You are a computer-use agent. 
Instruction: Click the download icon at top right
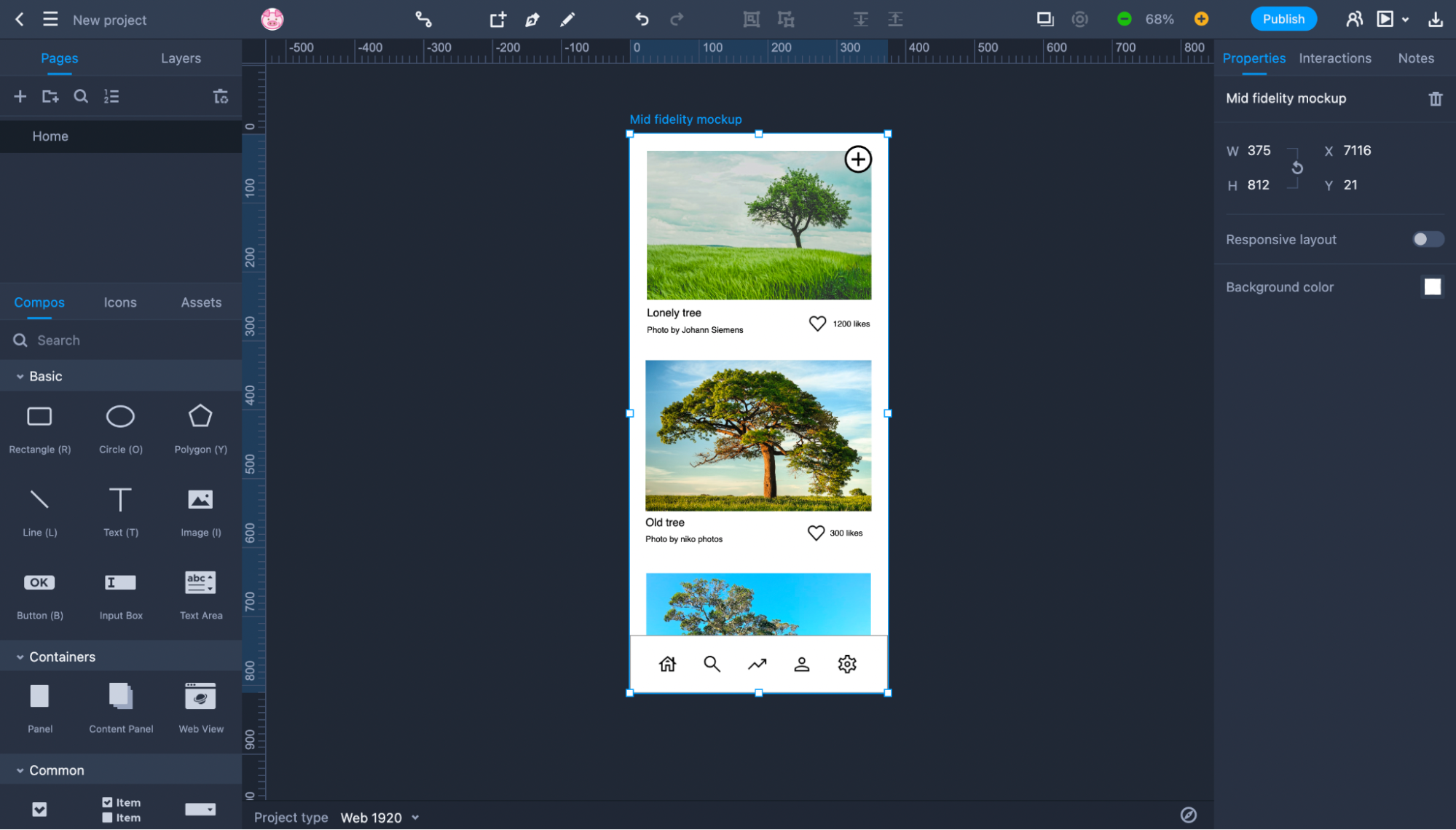coord(1436,20)
